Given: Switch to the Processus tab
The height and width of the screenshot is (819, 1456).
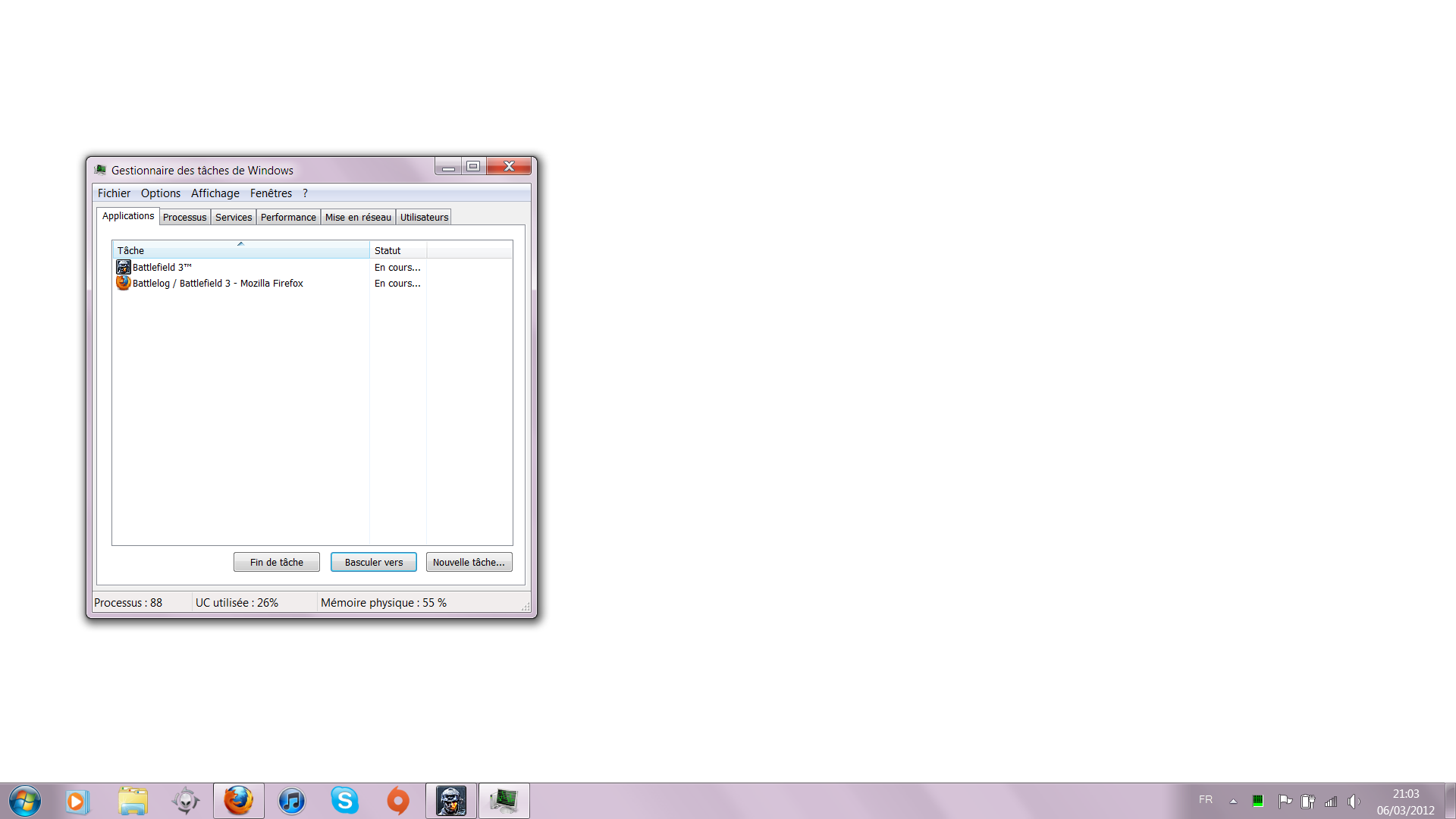Looking at the screenshot, I should (184, 218).
